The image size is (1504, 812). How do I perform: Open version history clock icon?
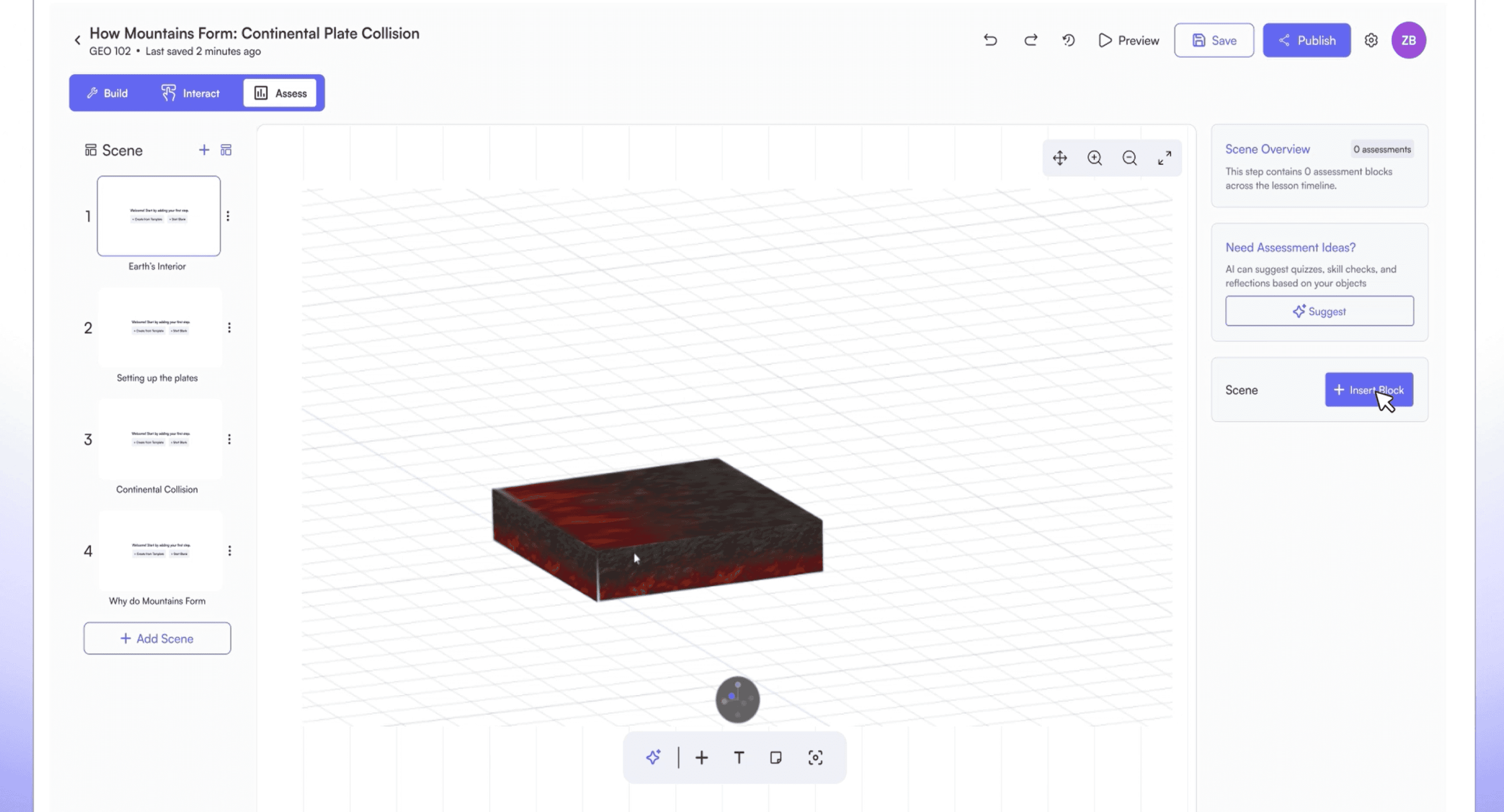pyautogui.click(x=1069, y=40)
